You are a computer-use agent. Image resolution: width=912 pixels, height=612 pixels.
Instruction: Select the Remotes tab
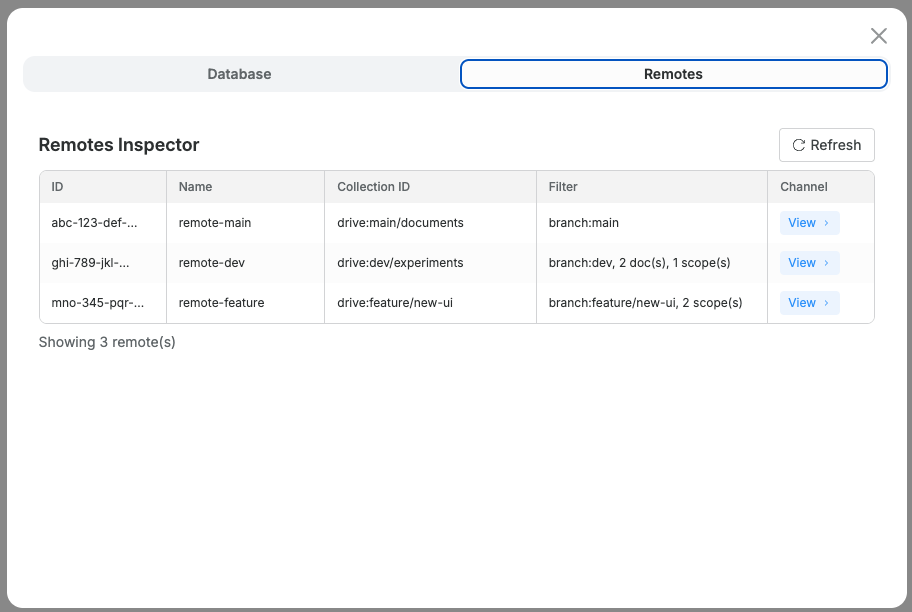pos(672,73)
